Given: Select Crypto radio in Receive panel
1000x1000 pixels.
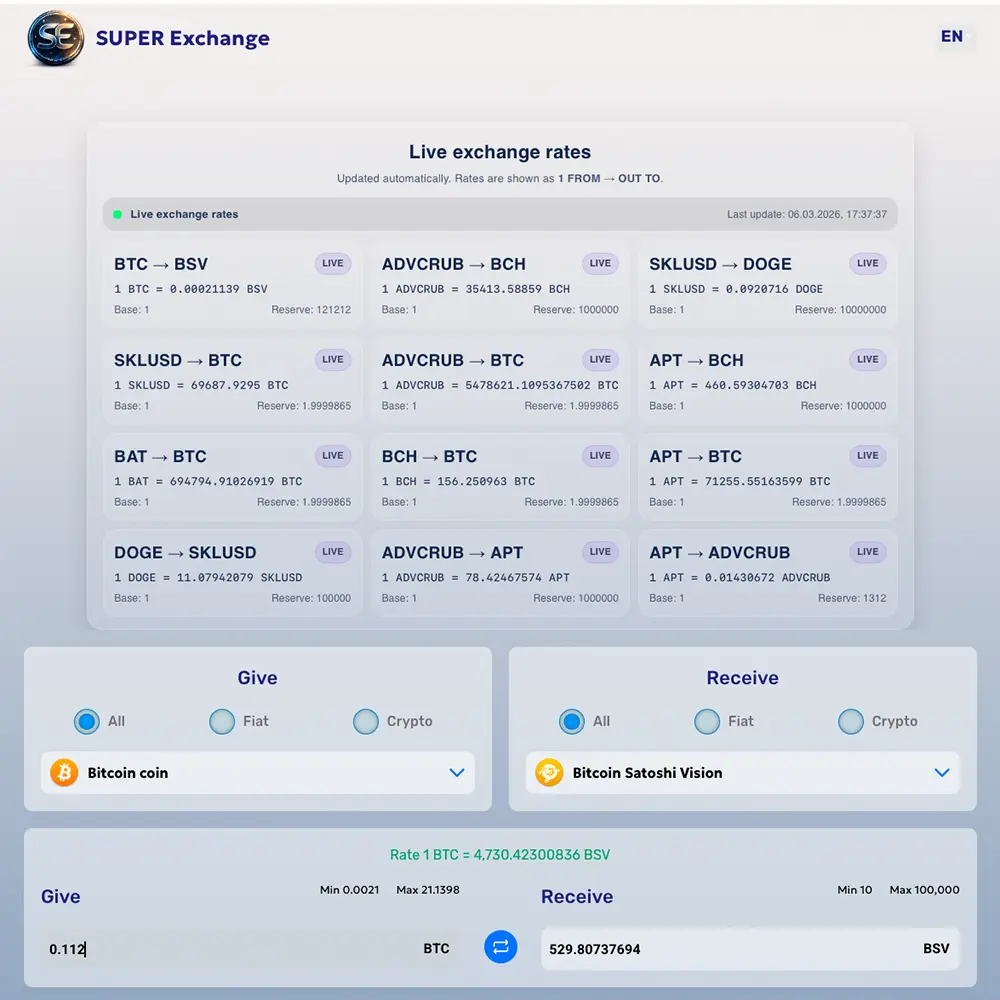Looking at the screenshot, I should point(851,721).
